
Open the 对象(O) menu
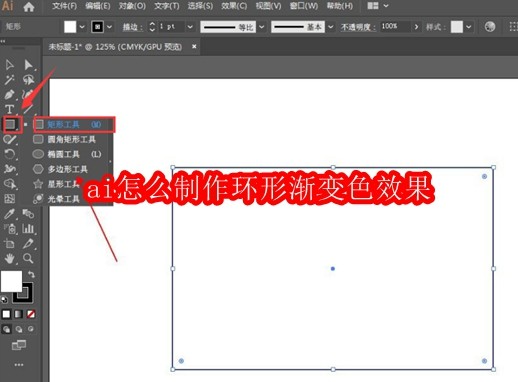(x=132, y=6)
